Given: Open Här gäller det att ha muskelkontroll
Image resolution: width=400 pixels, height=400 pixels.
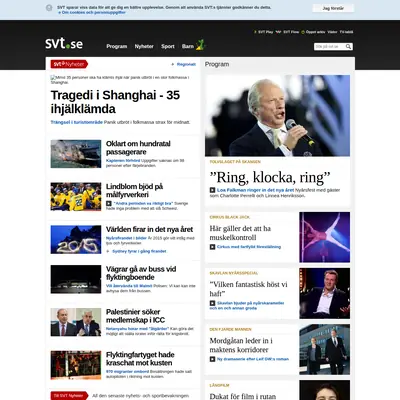Looking at the screenshot, I should 240,233.
